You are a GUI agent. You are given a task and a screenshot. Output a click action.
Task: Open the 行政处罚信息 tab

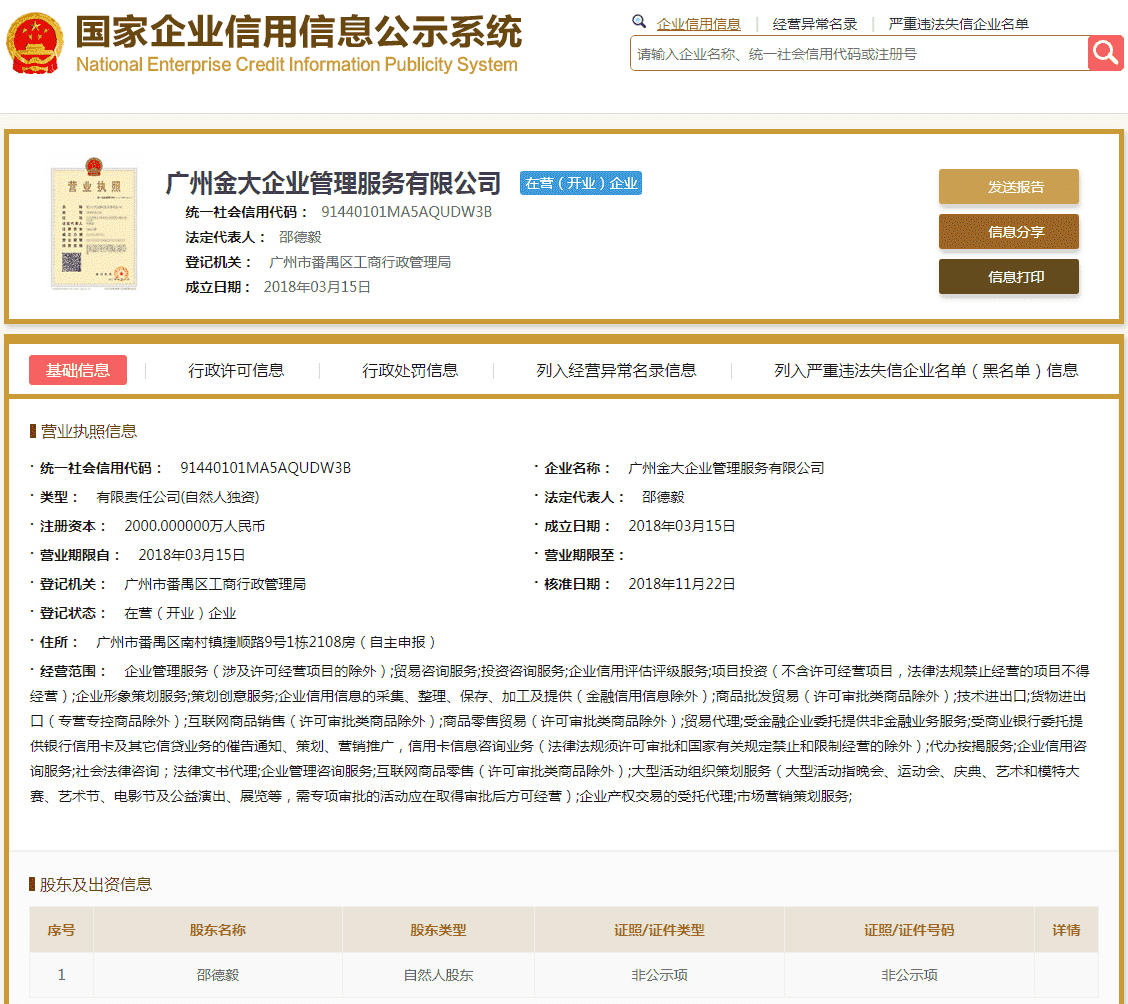[410, 370]
